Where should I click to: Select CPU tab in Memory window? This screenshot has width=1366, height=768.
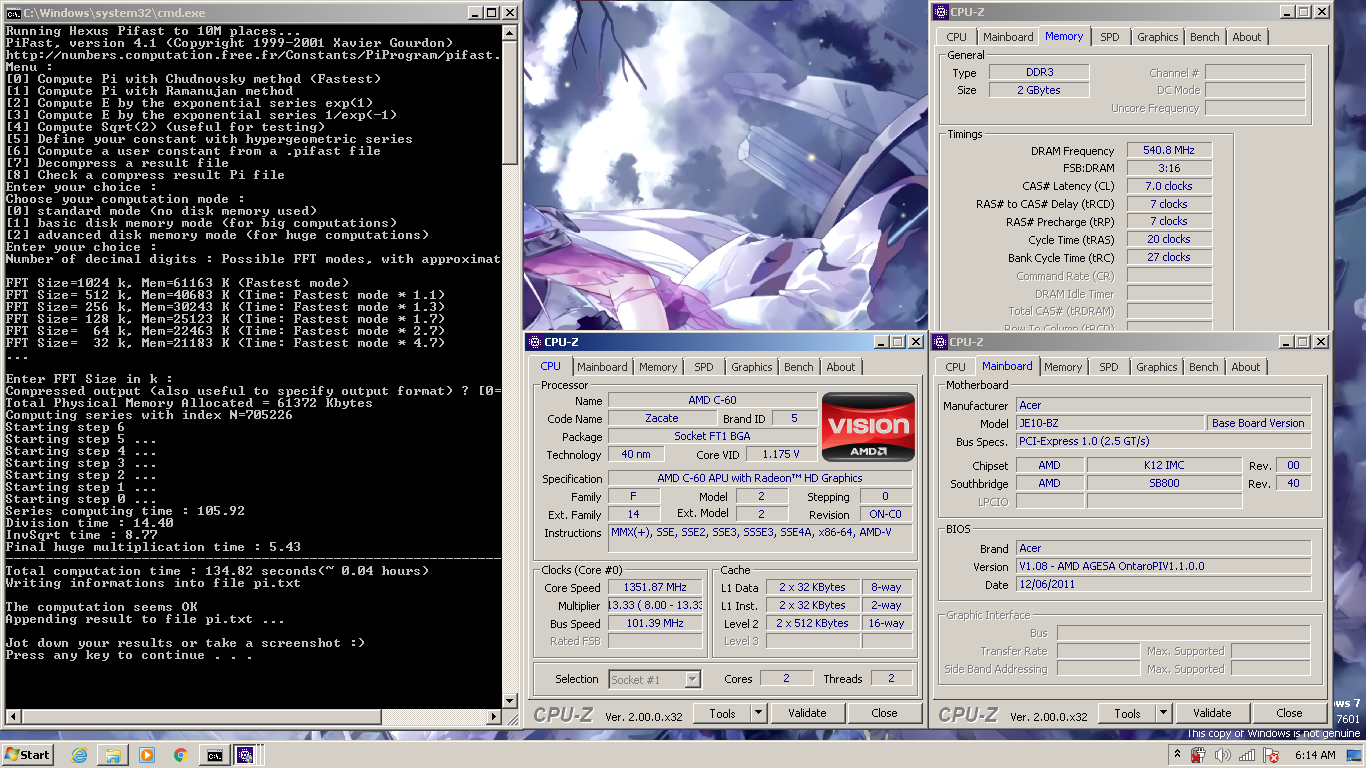[x=957, y=37]
